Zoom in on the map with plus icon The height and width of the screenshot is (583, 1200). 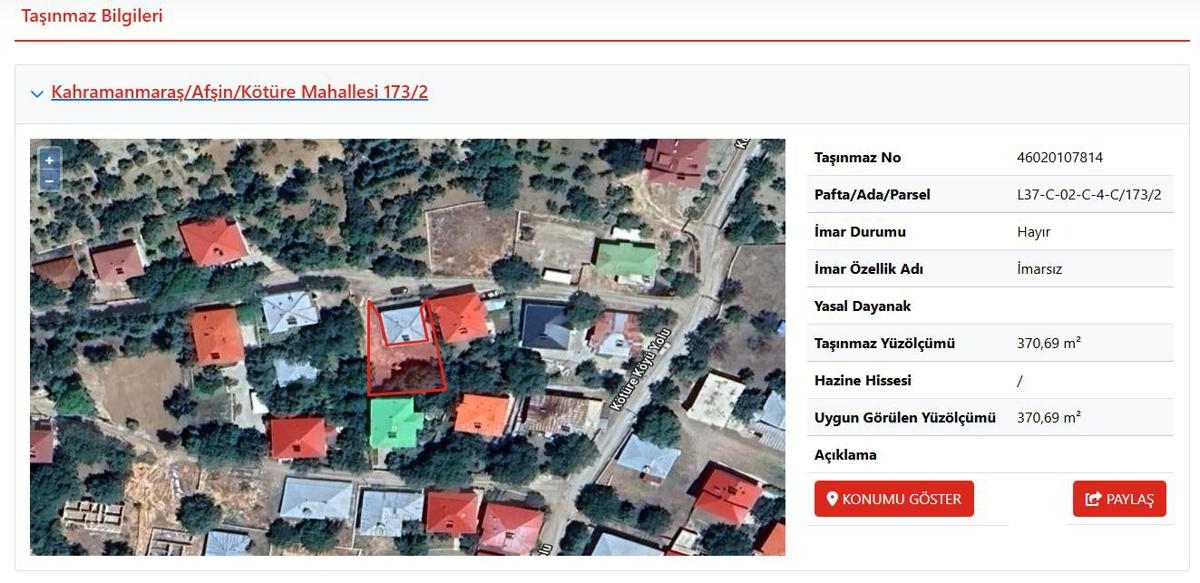49,160
